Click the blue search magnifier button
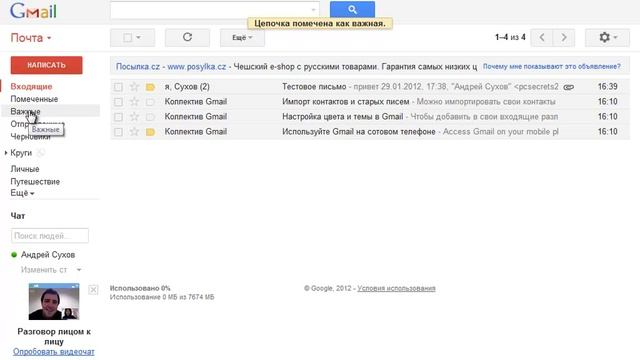Image resolution: width=640 pixels, height=360 pixels. [352, 9]
